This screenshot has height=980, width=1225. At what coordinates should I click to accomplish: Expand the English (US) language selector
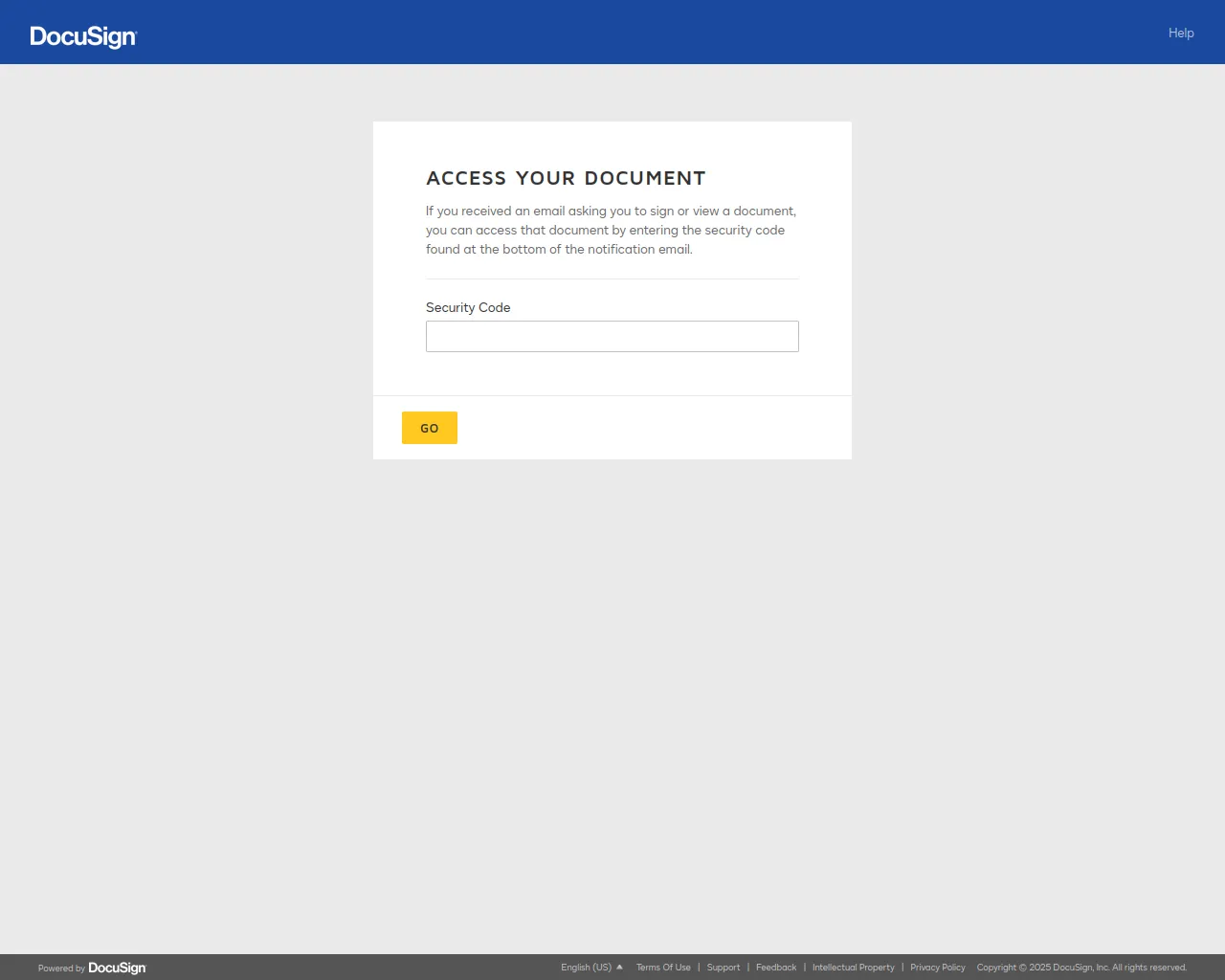586,968
